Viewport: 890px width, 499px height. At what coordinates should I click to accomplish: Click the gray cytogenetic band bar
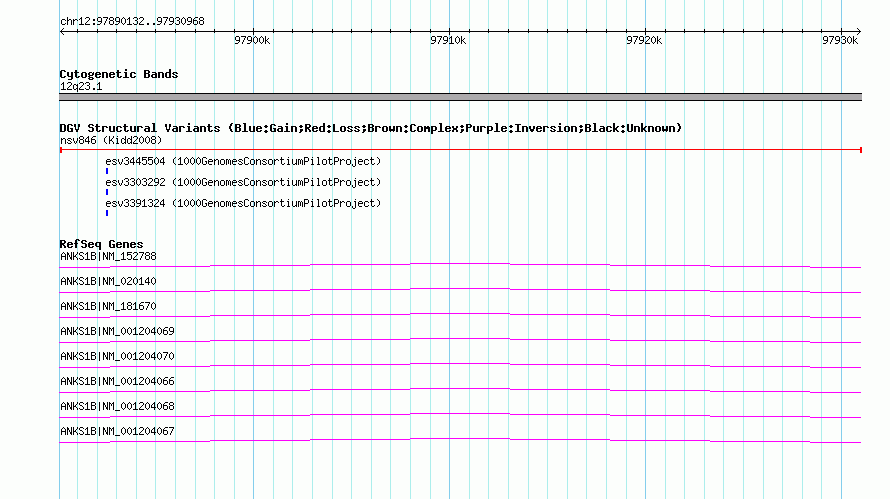(x=460, y=97)
